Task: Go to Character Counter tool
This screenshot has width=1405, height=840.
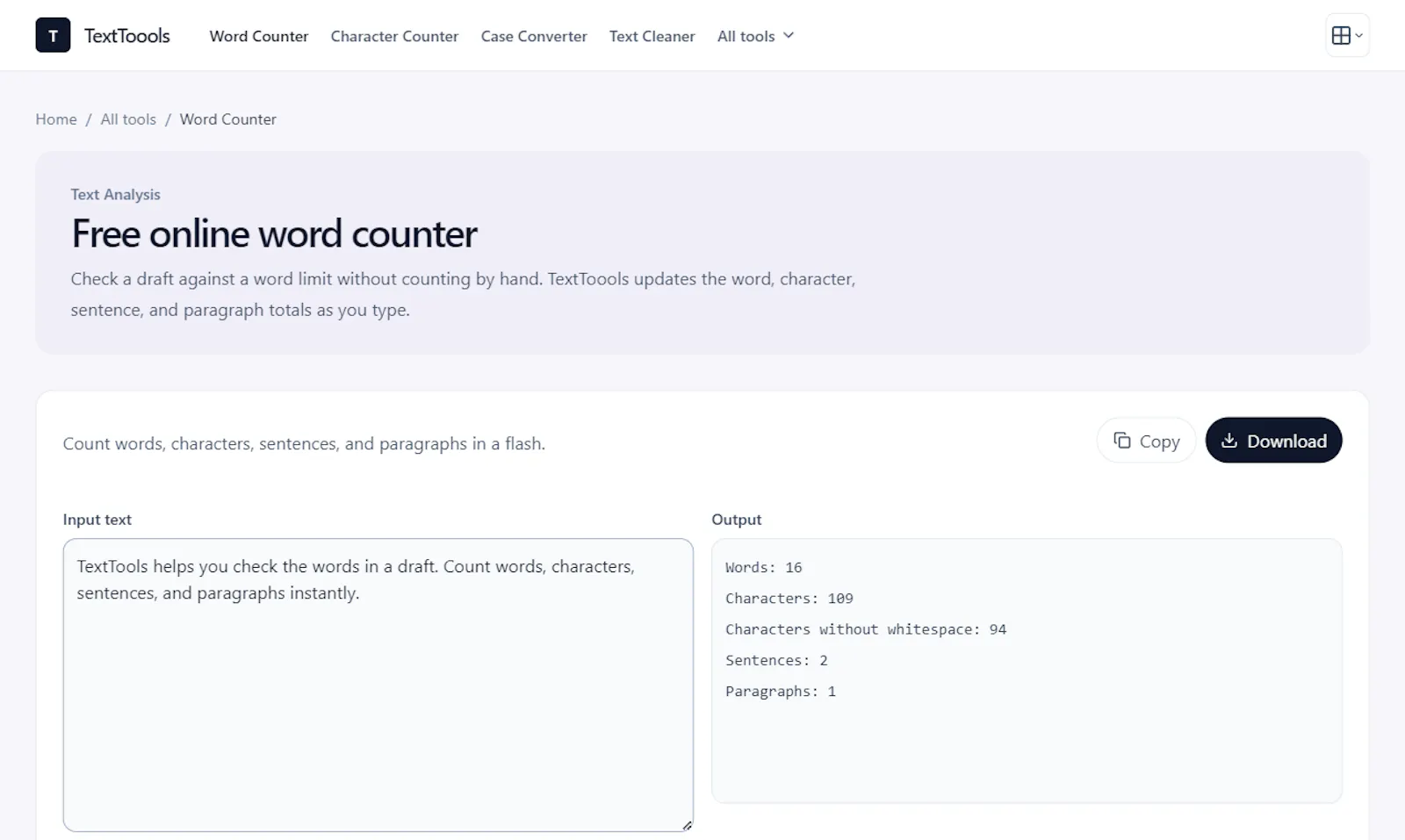Action: [x=394, y=36]
